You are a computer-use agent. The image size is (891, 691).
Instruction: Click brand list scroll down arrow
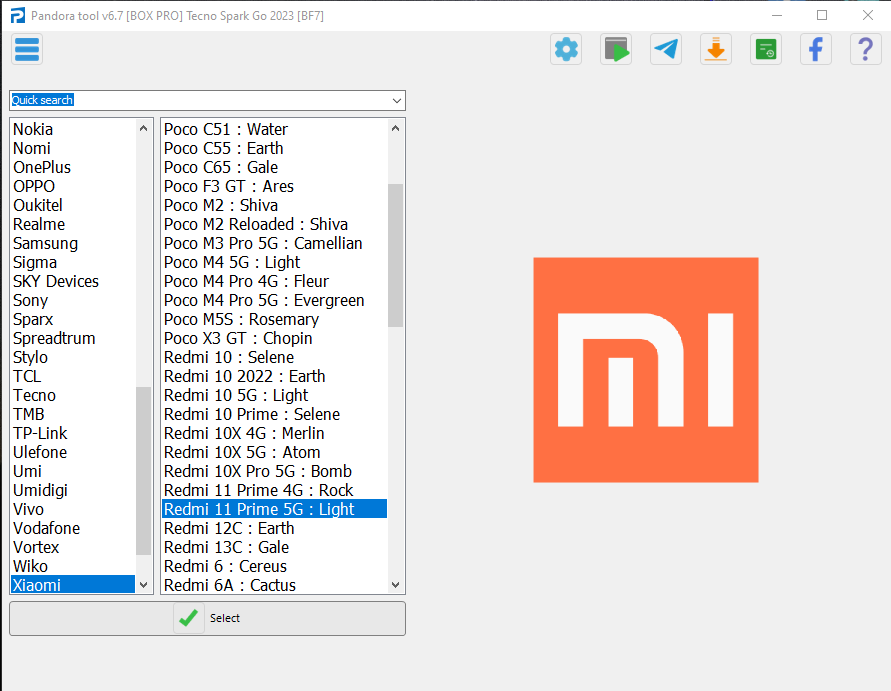144,585
